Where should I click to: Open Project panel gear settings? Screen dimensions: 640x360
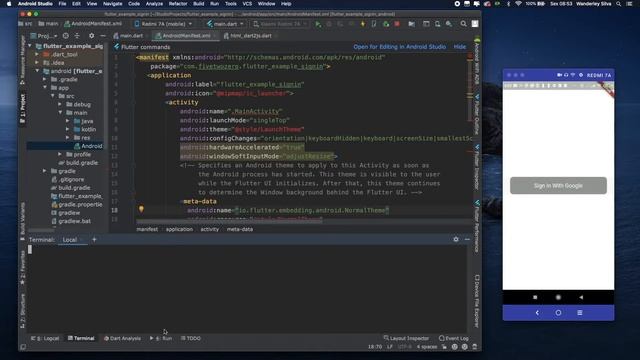(x=91, y=36)
